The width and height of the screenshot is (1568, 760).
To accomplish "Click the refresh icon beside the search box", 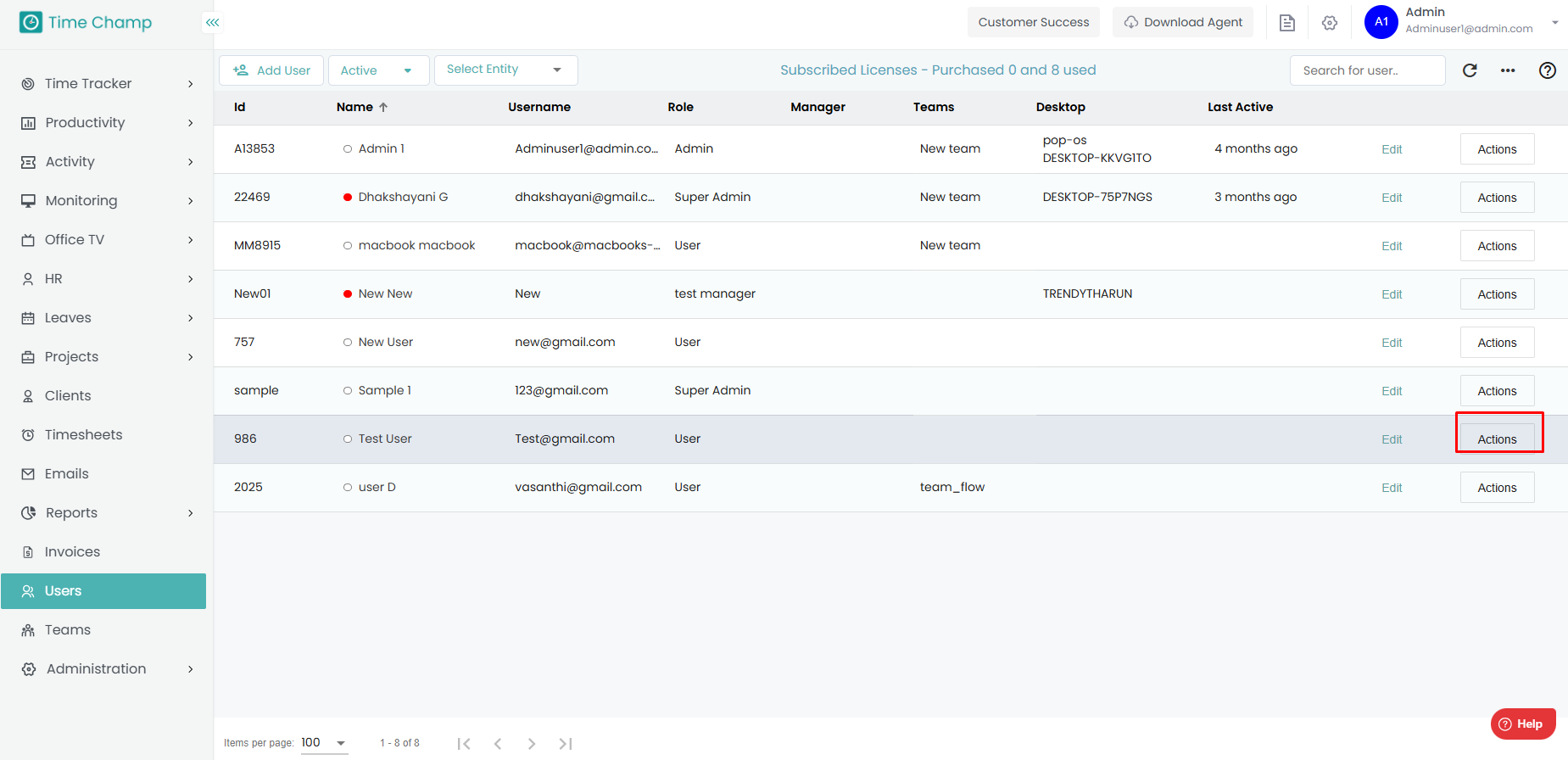I will coord(1470,70).
